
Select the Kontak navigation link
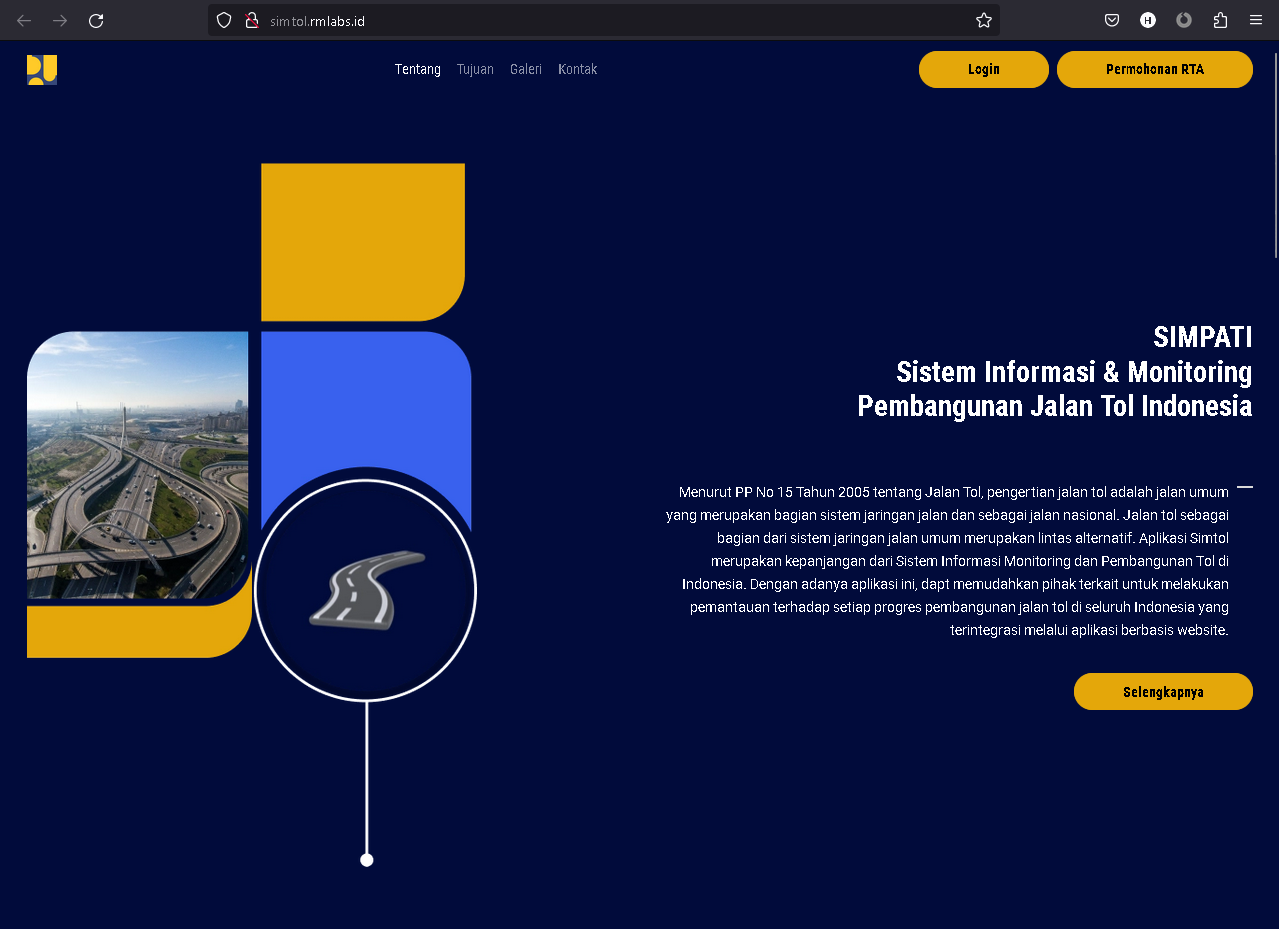click(x=577, y=69)
